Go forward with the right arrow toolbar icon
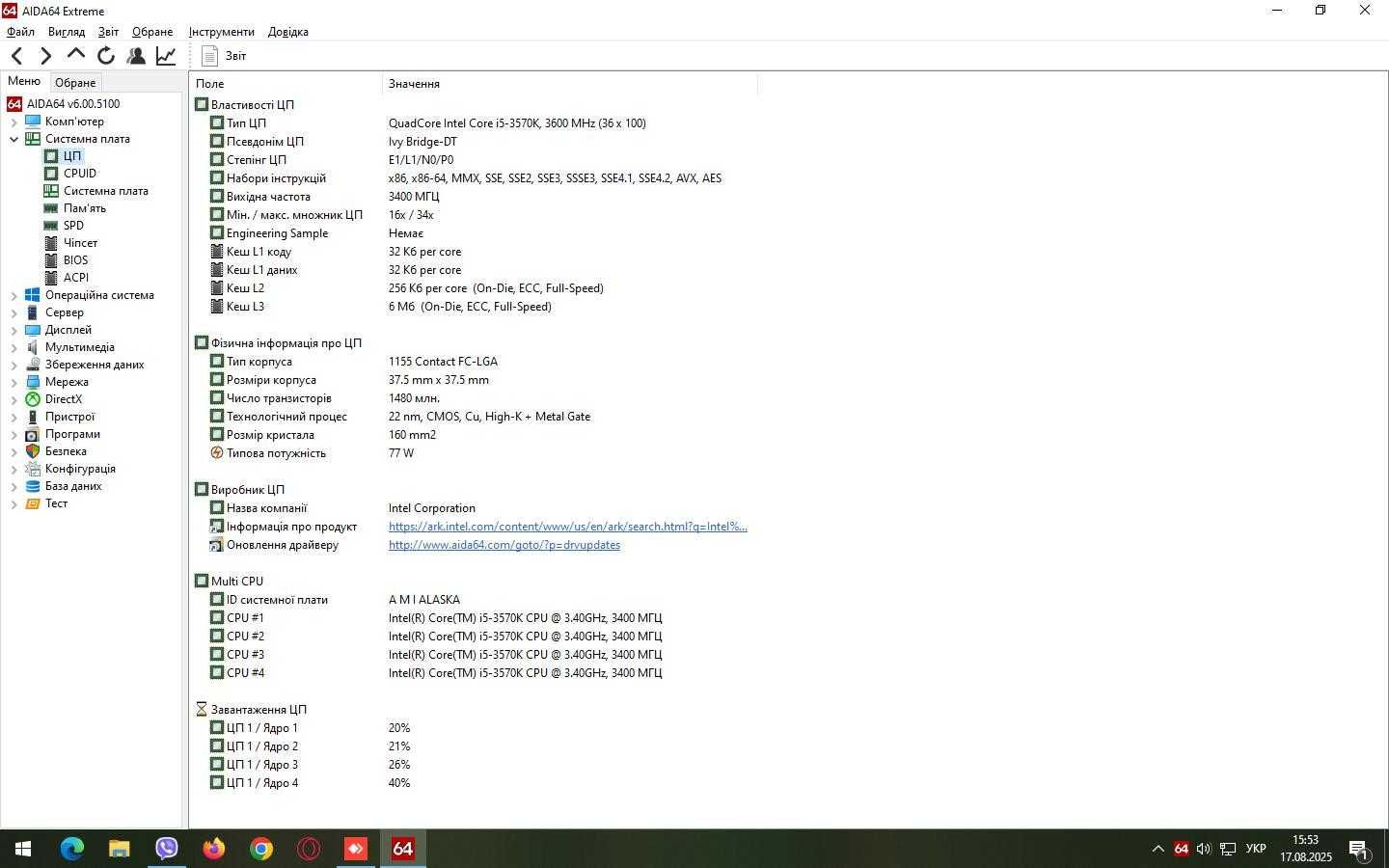 45,56
